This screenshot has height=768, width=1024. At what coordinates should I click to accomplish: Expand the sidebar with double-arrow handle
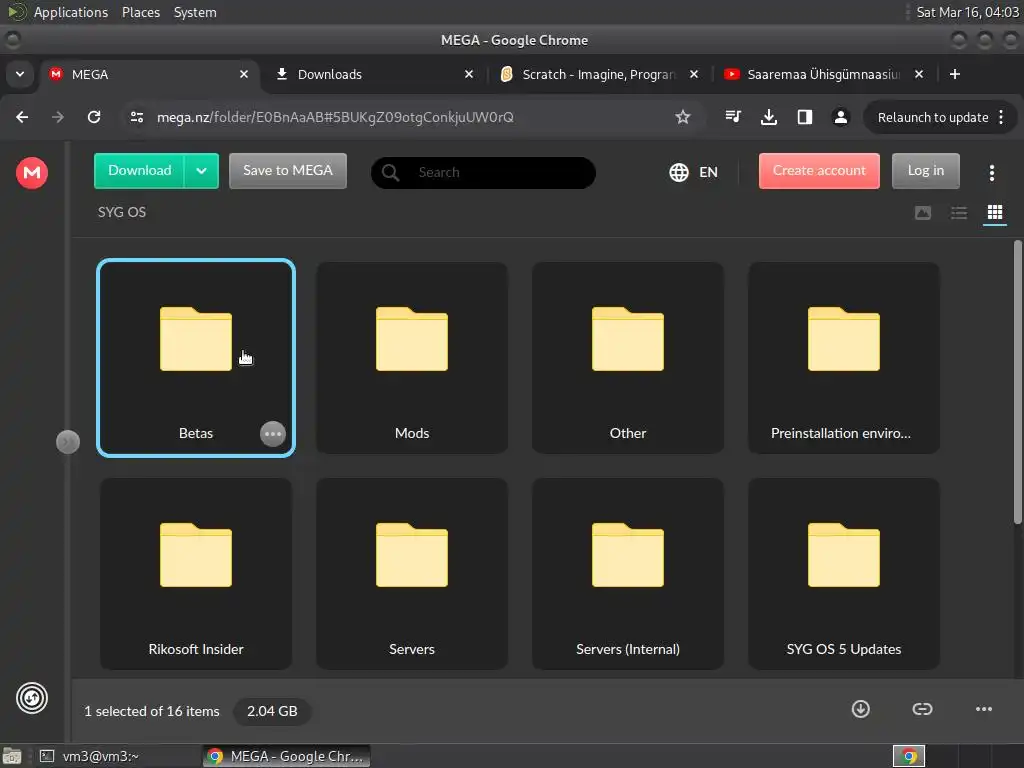pos(68,442)
